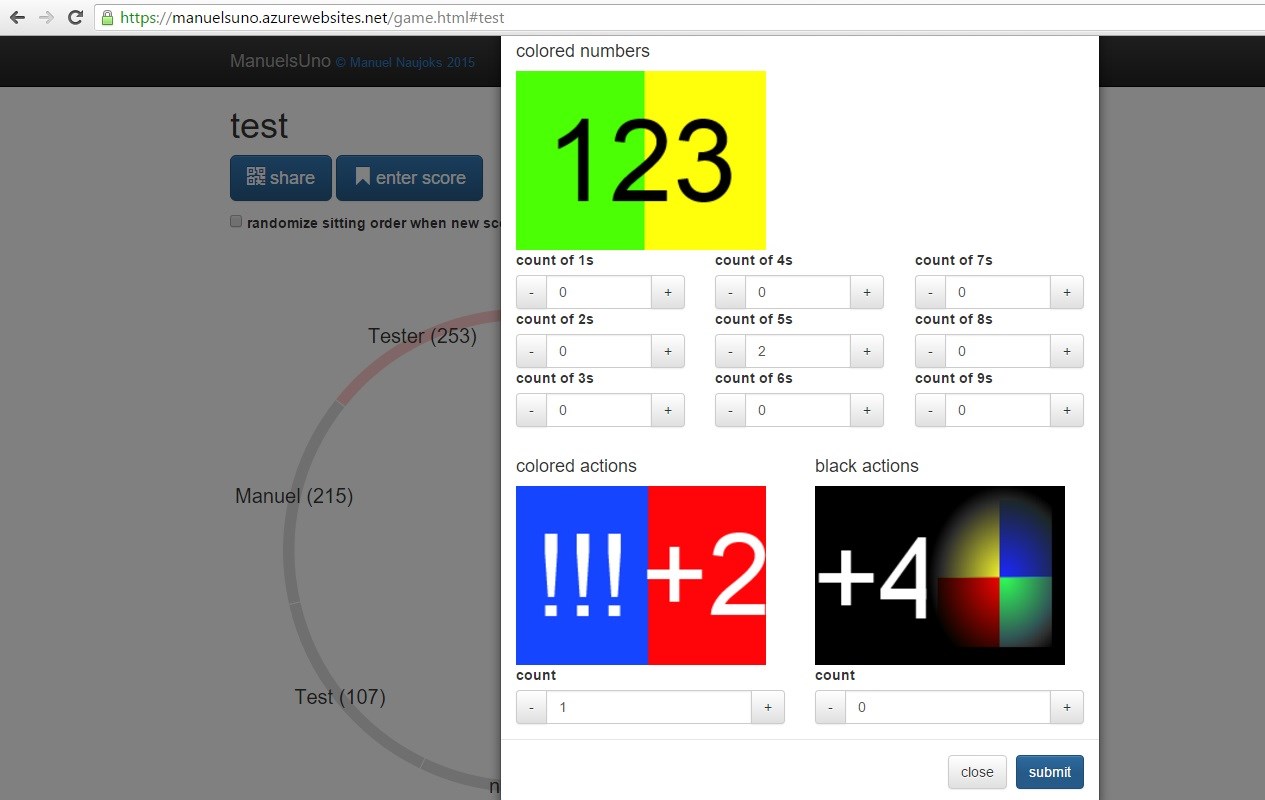Click the colored numbers 123 image
This screenshot has width=1265, height=800.
point(640,160)
